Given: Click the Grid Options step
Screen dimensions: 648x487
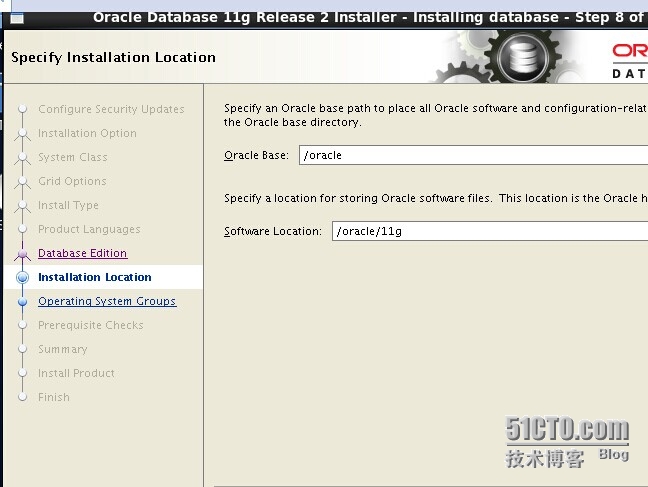Looking at the screenshot, I should tap(72, 181).
